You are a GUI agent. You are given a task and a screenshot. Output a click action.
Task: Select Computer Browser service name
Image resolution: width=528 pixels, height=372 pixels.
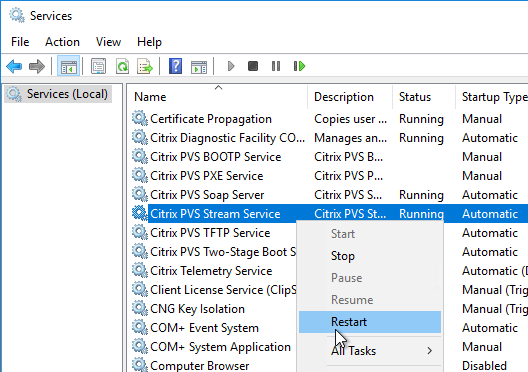click(x=199, y=366)
